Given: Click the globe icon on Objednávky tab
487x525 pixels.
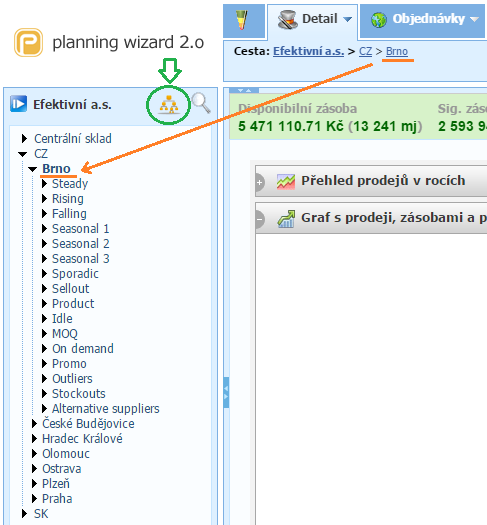Looking at the screenshot, I should click(379, 20).
